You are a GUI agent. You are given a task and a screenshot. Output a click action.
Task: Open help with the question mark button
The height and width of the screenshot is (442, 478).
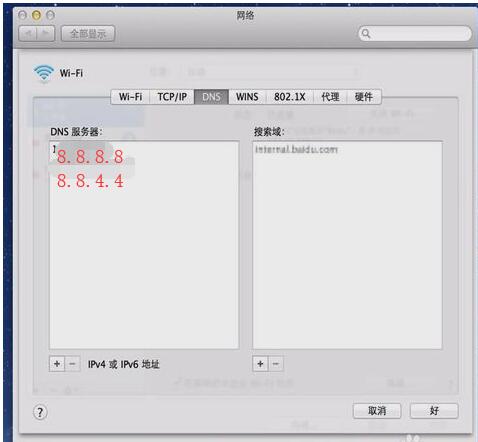click(40, 412)
